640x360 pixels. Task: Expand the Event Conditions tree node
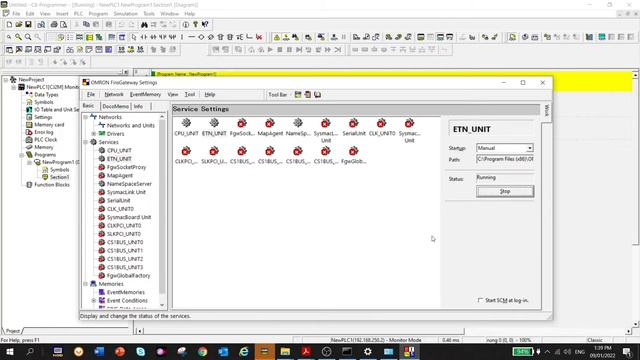pos(94,300)
